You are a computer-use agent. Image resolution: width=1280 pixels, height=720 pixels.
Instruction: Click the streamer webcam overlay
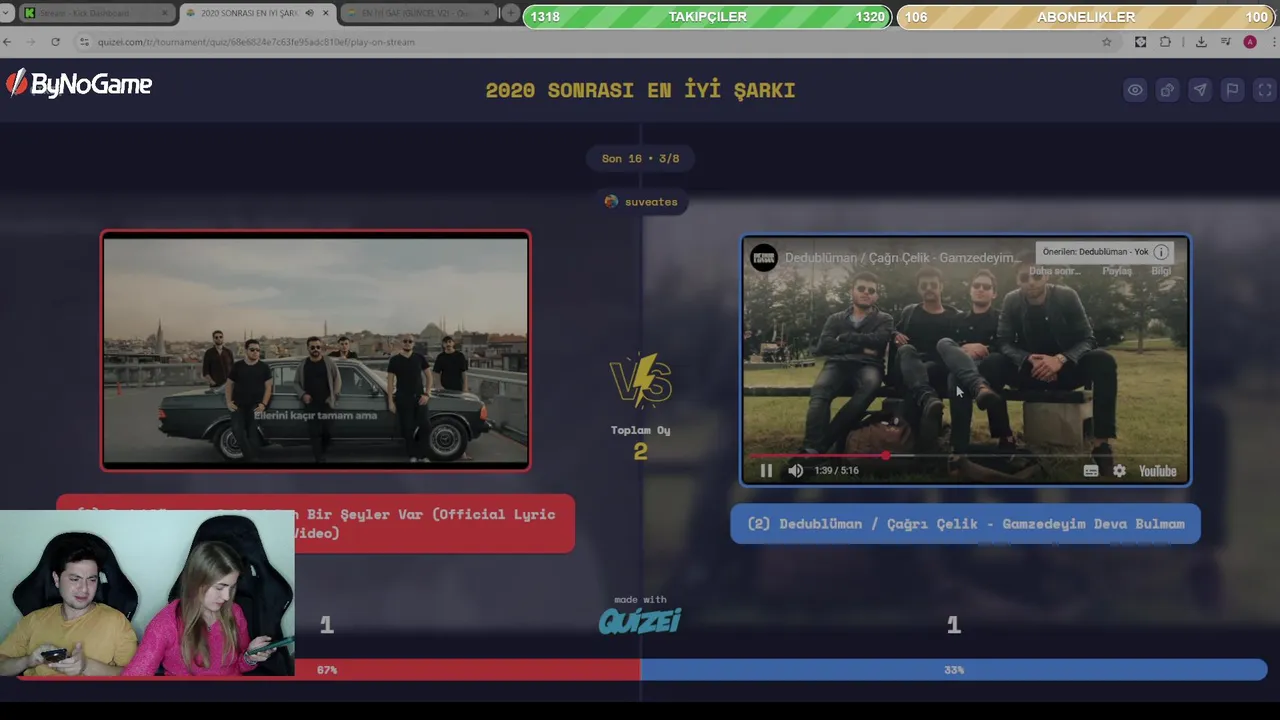[x=147, y=594]
